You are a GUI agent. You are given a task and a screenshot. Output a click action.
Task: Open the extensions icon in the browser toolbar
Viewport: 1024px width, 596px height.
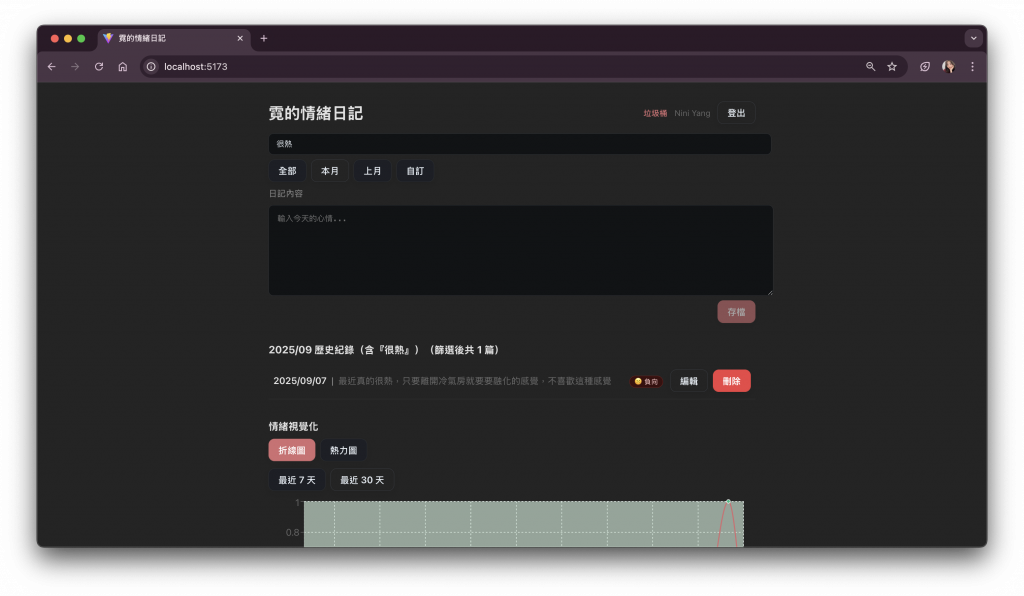[925, 67]
